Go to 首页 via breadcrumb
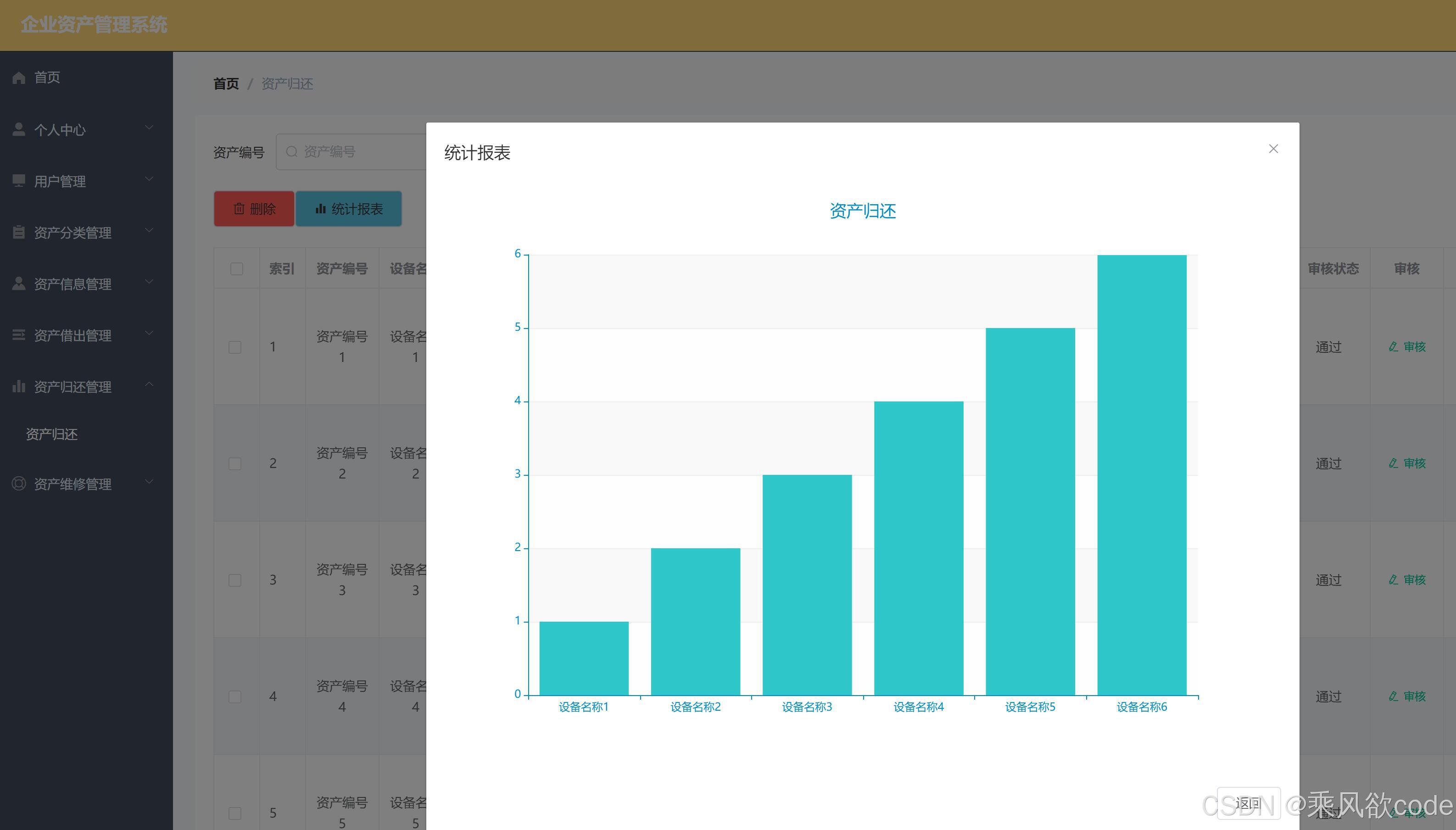Viewport: 1456px width, 830px height. point(226,84)
